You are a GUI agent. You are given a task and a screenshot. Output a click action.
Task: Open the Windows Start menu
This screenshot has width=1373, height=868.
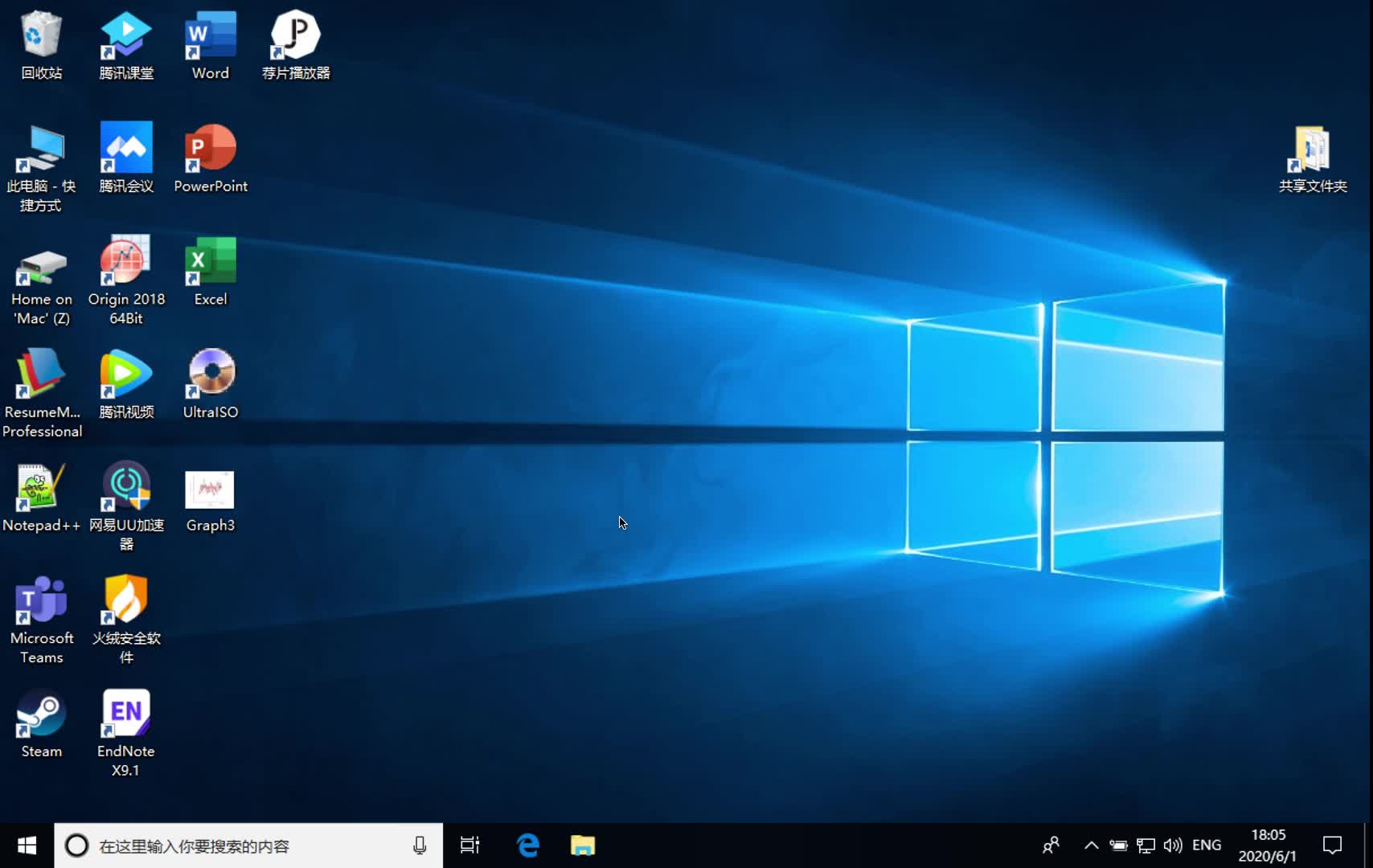[x=27, y=845]
